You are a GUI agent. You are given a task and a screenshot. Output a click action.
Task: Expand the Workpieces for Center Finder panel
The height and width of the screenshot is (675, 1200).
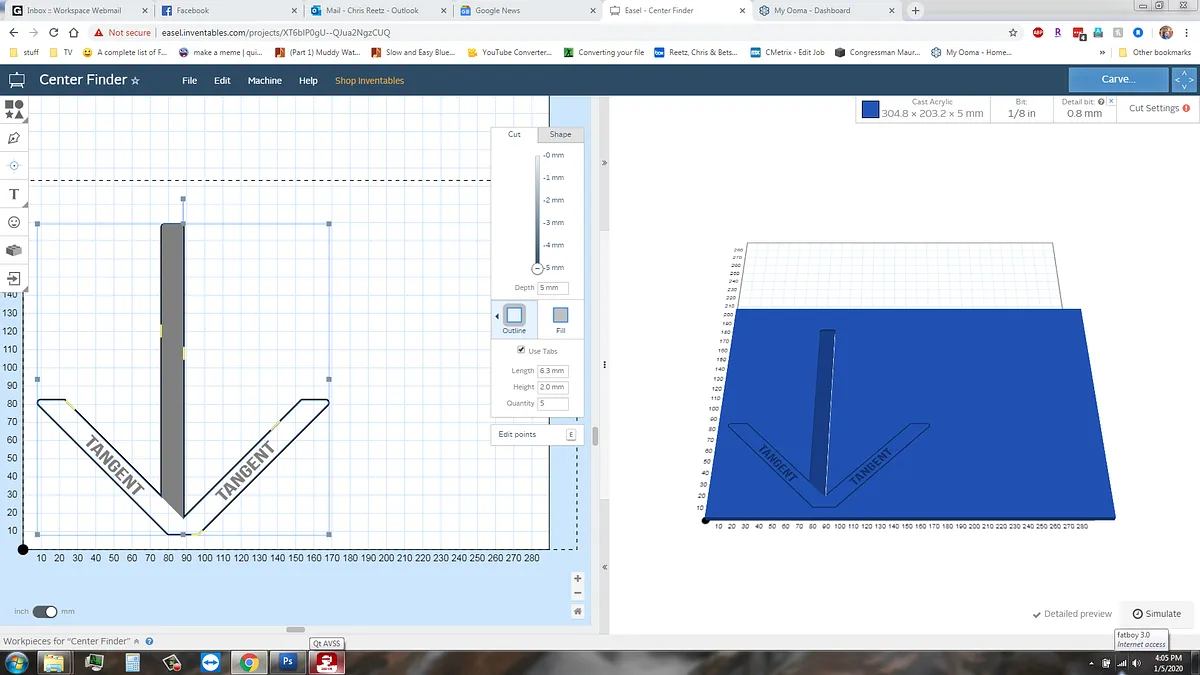pos(138,641)
